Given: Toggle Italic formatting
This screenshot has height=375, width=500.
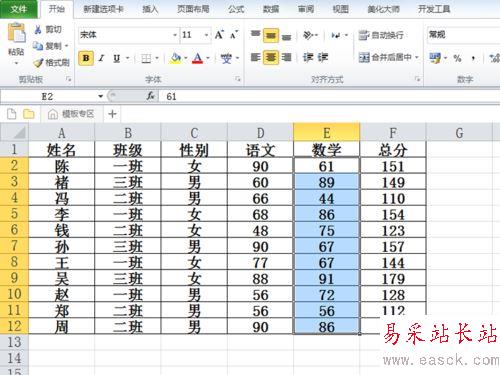Looking at the screenshot, I should pos(102,58).
